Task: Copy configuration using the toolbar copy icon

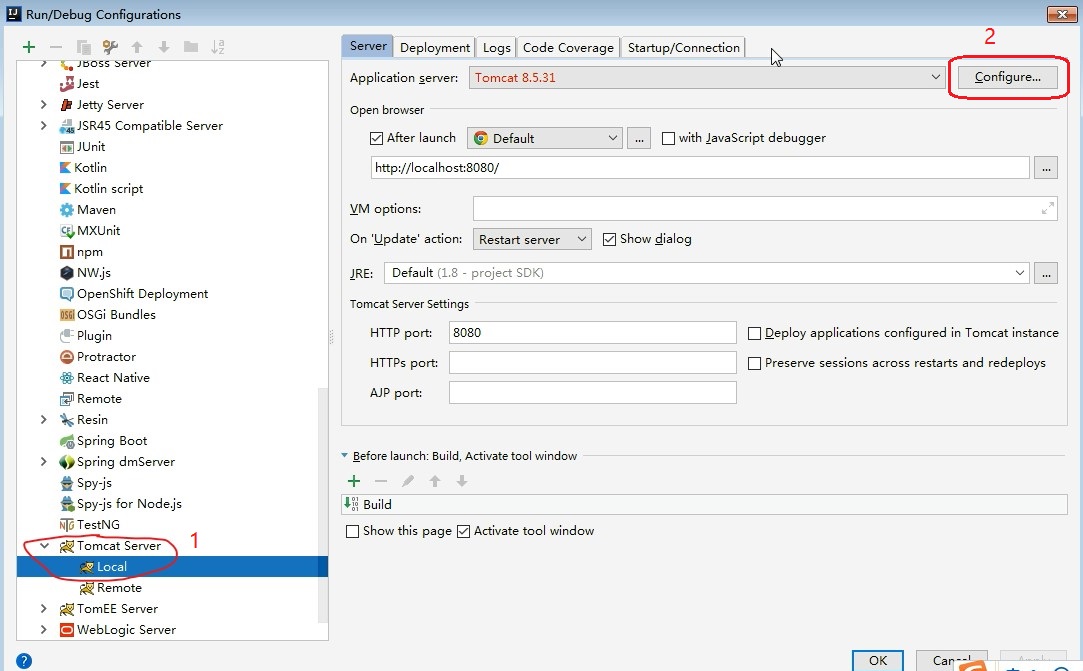Action: pyautogui.click(x=84, y=47)
